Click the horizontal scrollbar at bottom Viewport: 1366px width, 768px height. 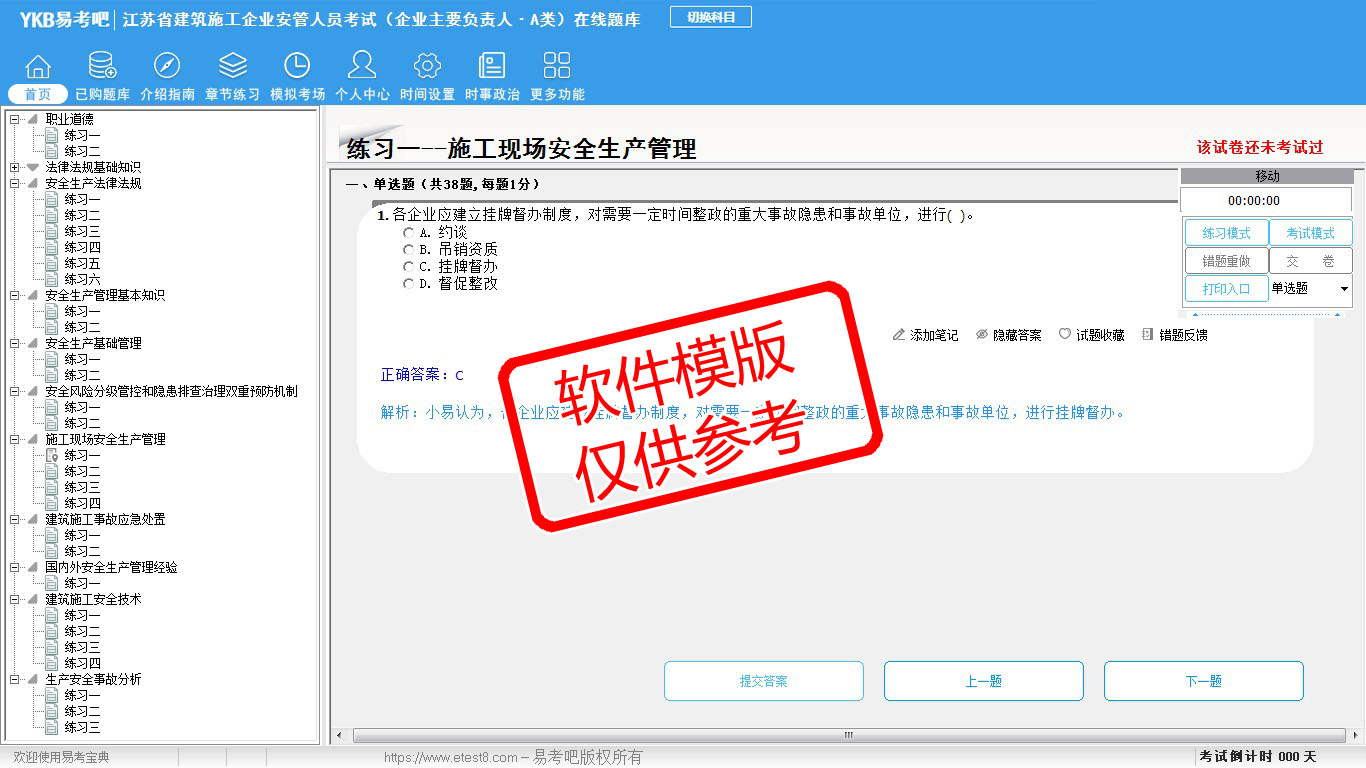coord(848,735)
